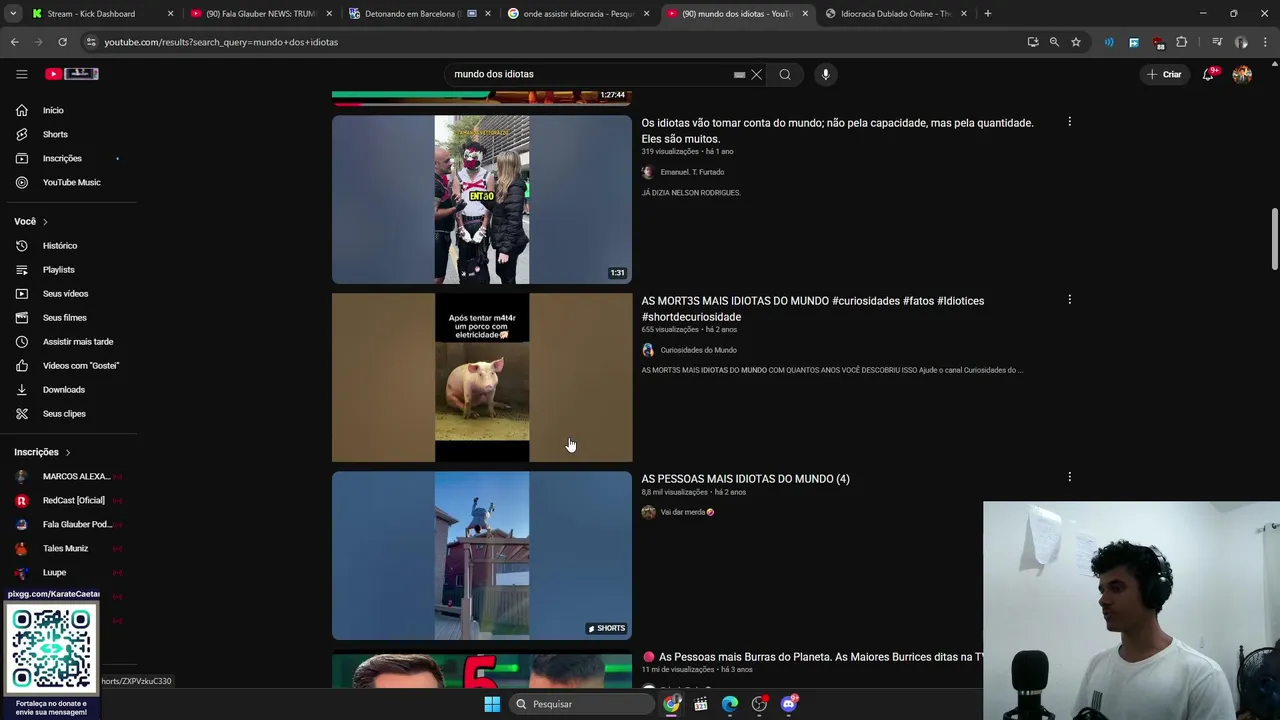Open Shorts in the sidebar
Viewport: 1280px width, 720px height.
point(55,134)
